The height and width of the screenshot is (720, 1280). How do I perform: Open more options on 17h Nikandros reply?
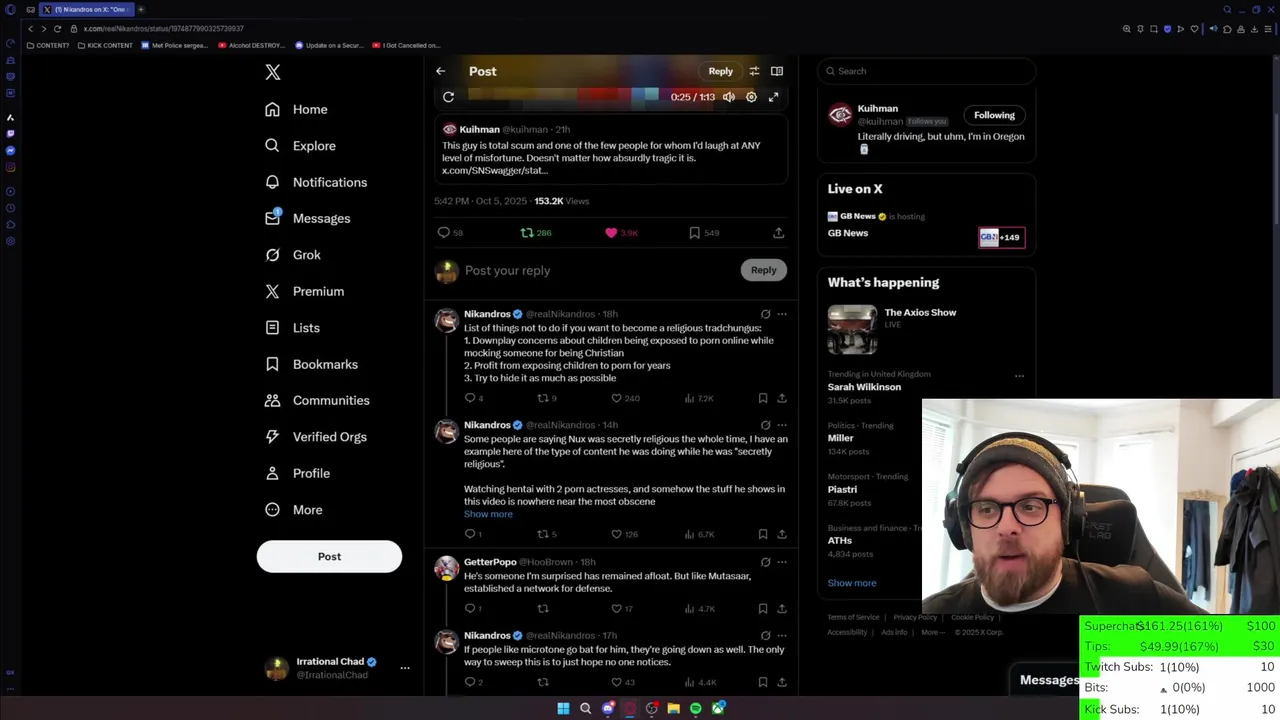[782, 635]
